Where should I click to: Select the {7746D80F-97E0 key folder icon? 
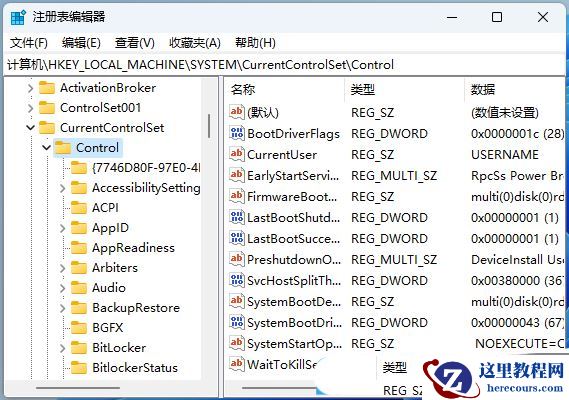tap(79, 168)
